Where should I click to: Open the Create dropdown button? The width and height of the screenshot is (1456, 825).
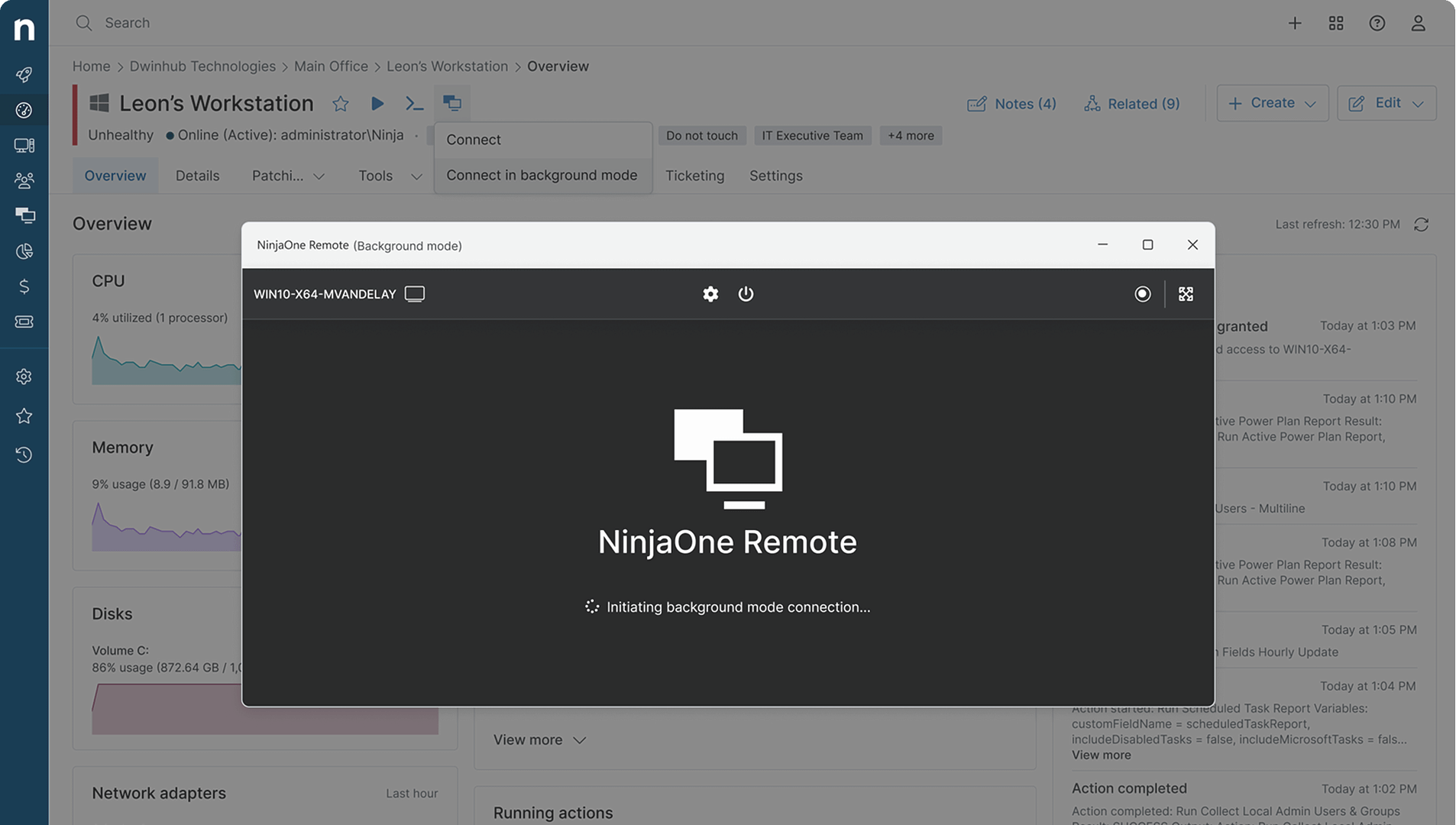coord(1272,103)
